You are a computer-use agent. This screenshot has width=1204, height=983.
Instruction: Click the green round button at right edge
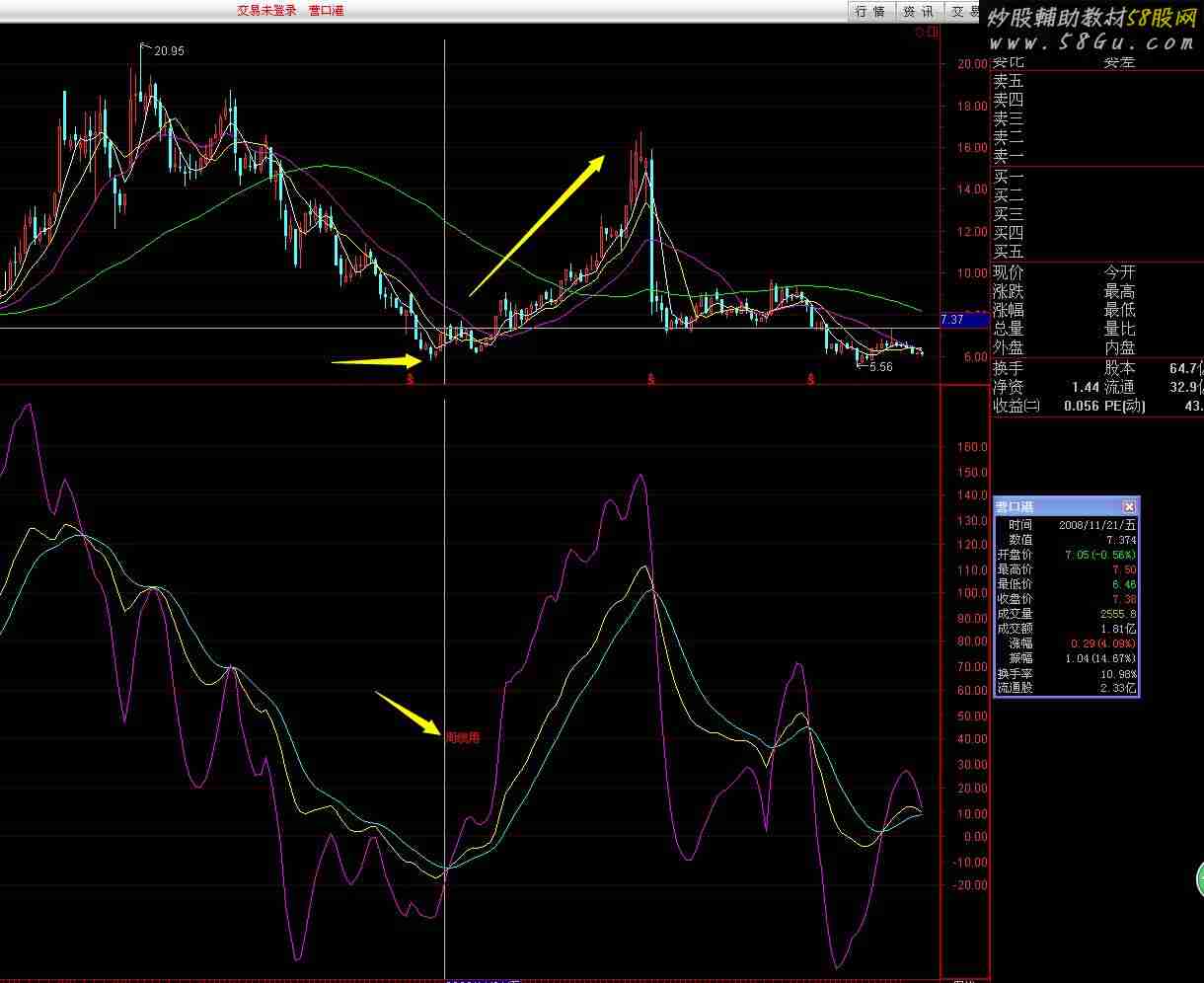(1199, 878)
